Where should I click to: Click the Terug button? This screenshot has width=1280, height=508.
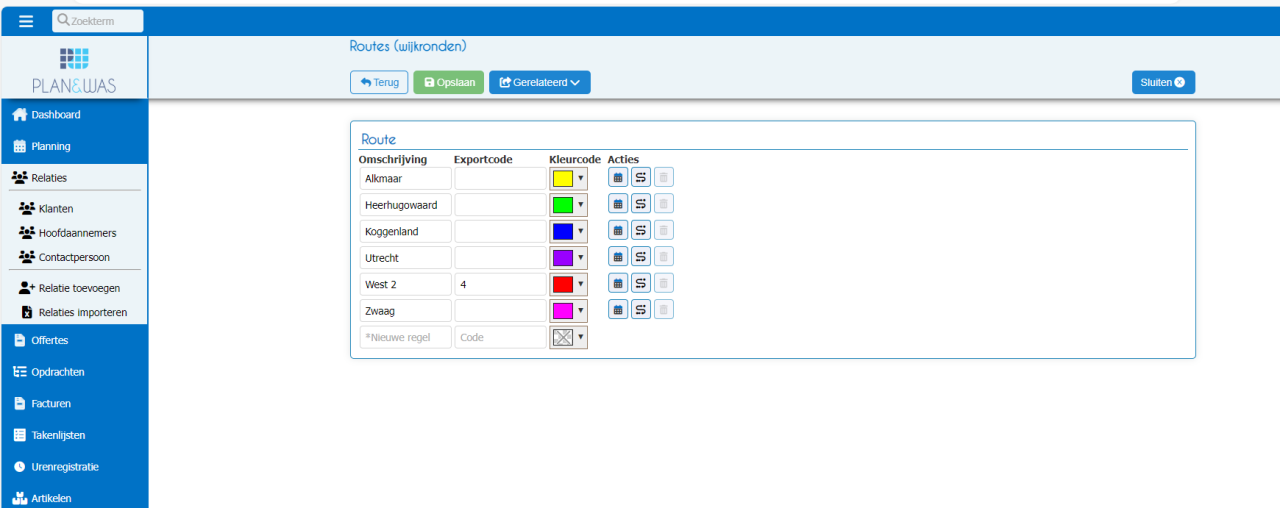tap(379, 82)
